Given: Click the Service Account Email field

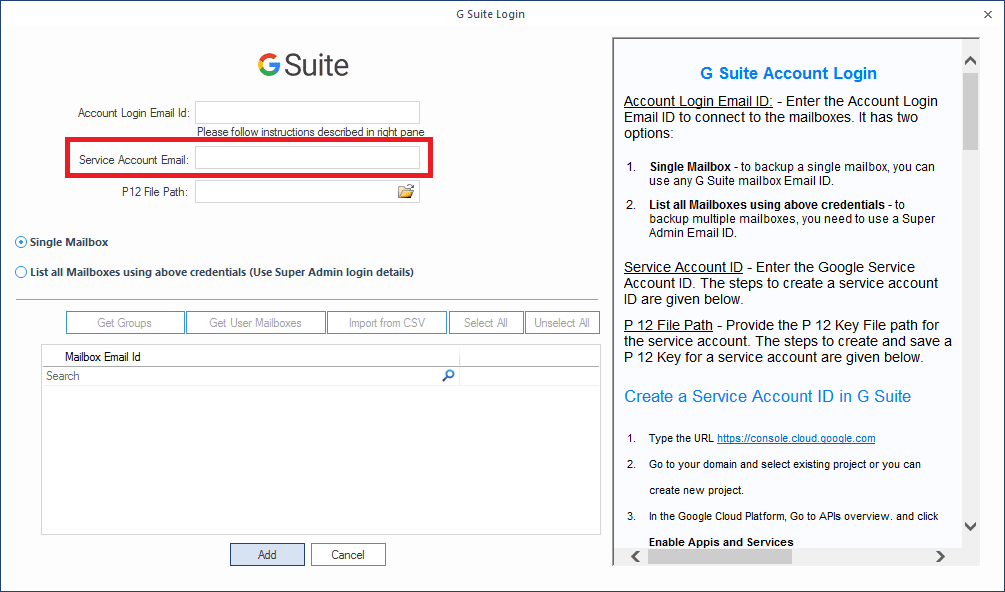Looking at the screenshot, I should click(x=308, y=158).
